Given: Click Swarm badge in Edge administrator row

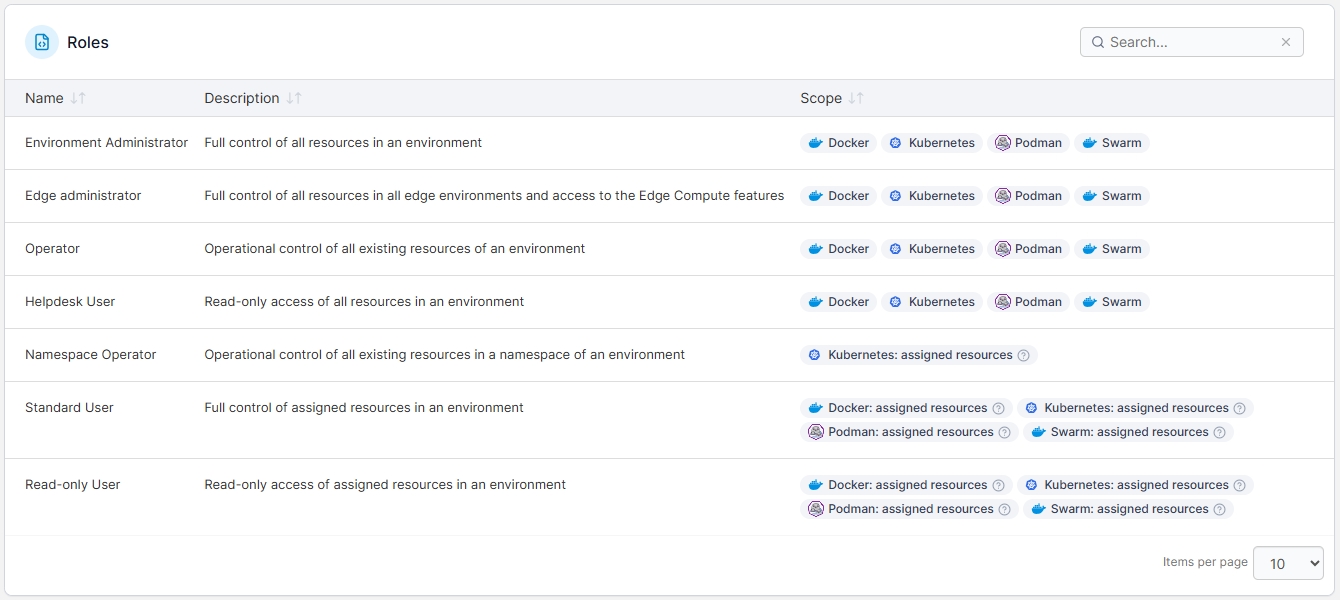Looking at the screenshot, I should click(x=1112, y=196).
